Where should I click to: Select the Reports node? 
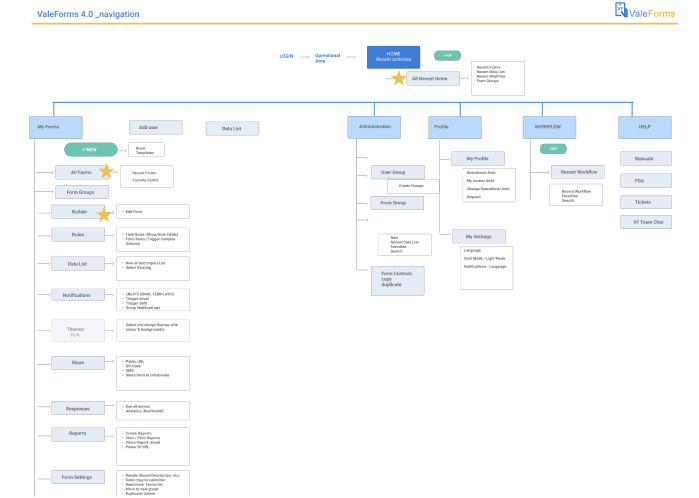pos(78,434)
